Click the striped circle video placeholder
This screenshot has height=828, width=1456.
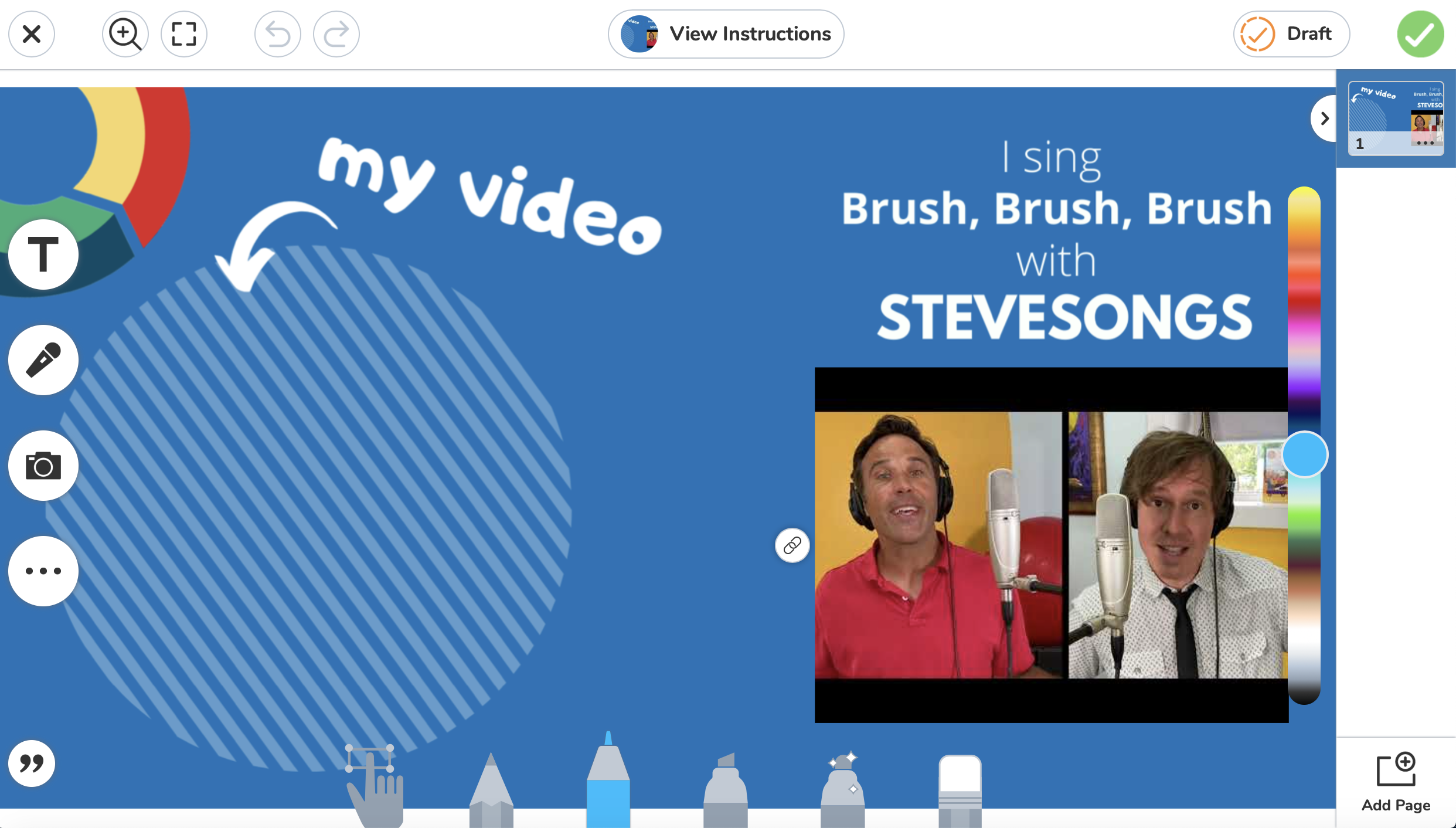[309, 508]
